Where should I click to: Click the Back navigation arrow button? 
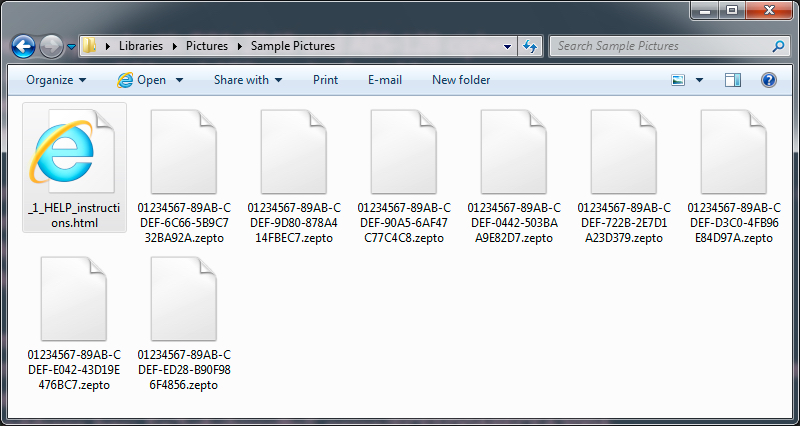pos(24,46)
